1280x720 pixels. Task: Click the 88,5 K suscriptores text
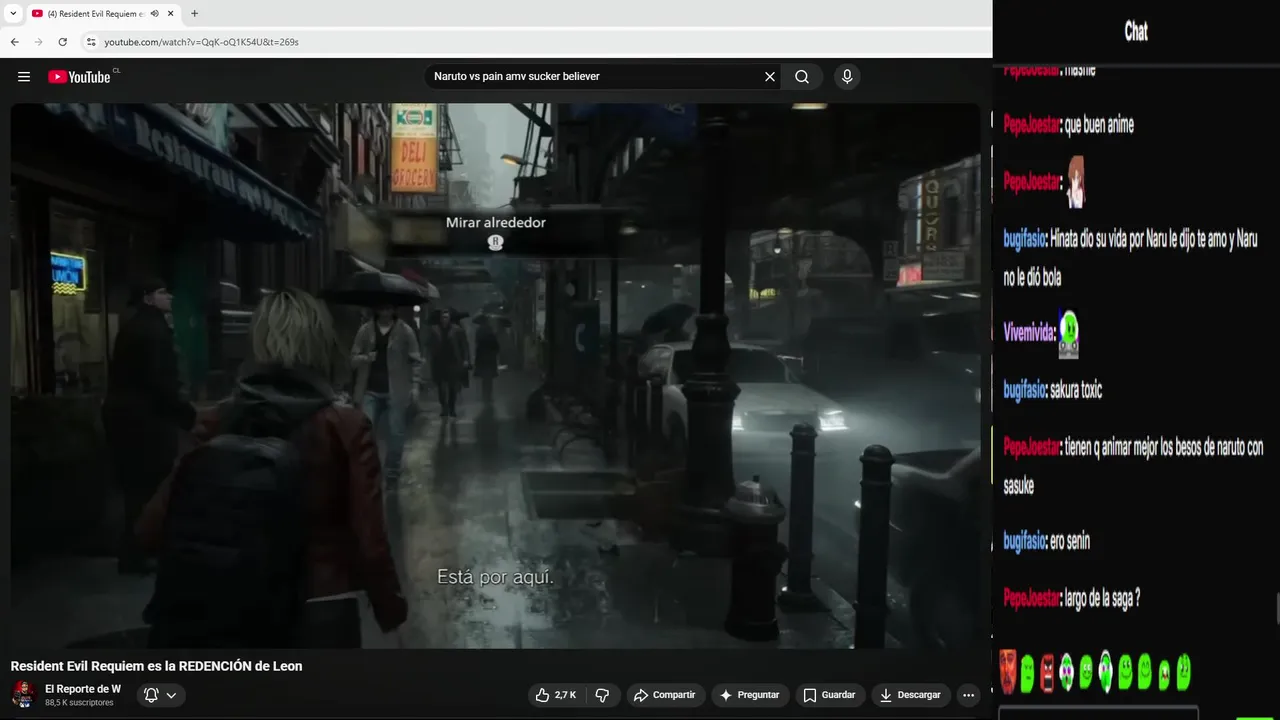(79, 703)
